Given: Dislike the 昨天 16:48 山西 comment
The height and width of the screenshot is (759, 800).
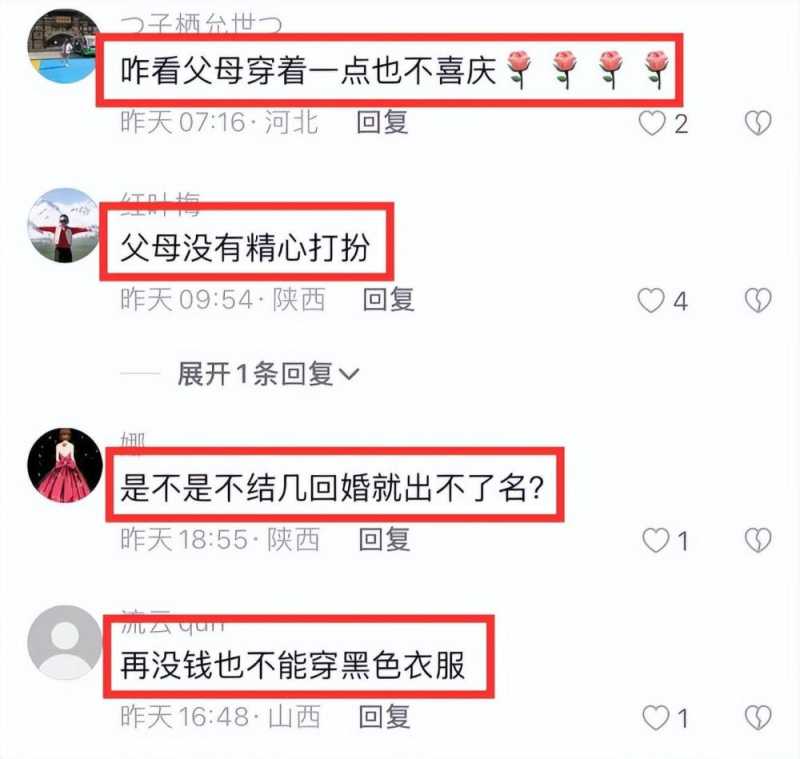Looking at the screenshot, I should [758, 718].
